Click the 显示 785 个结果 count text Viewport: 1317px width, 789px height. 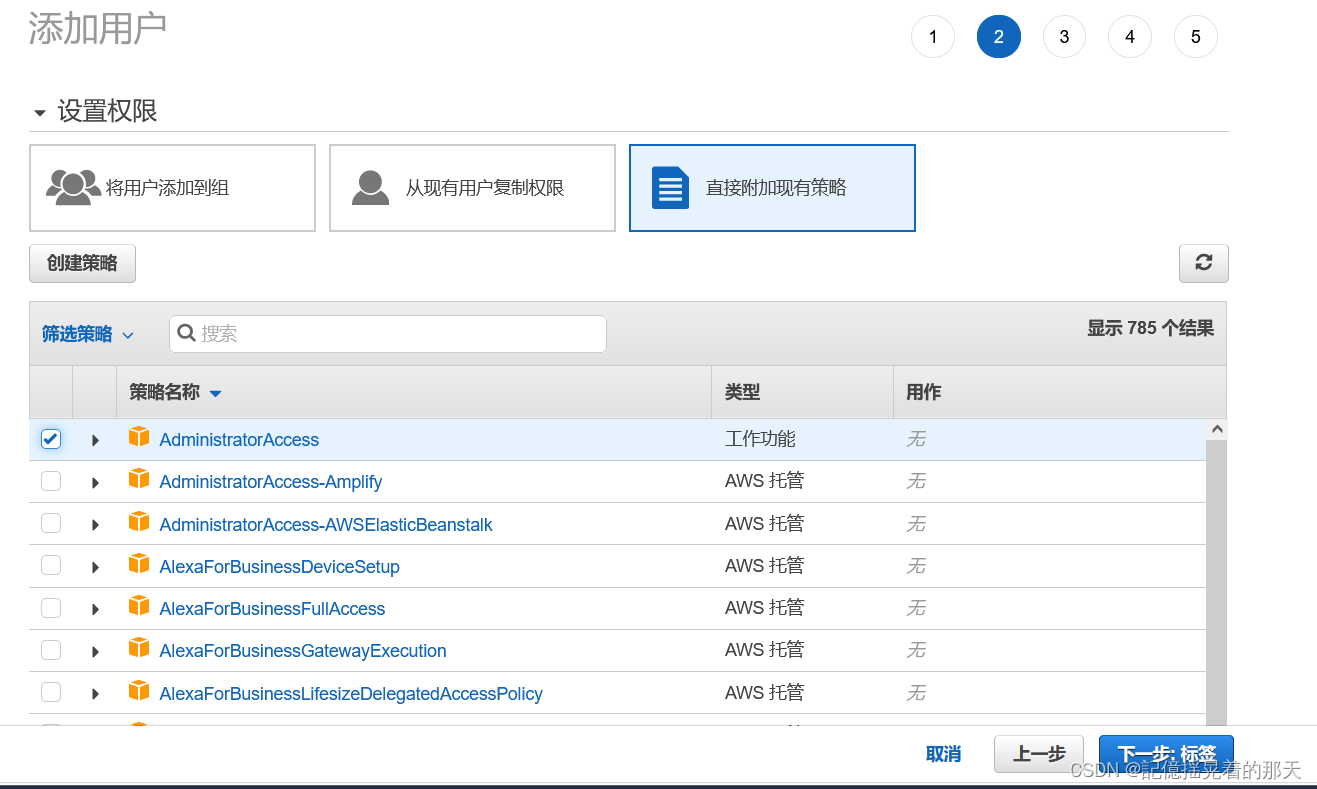(1151, 328)
